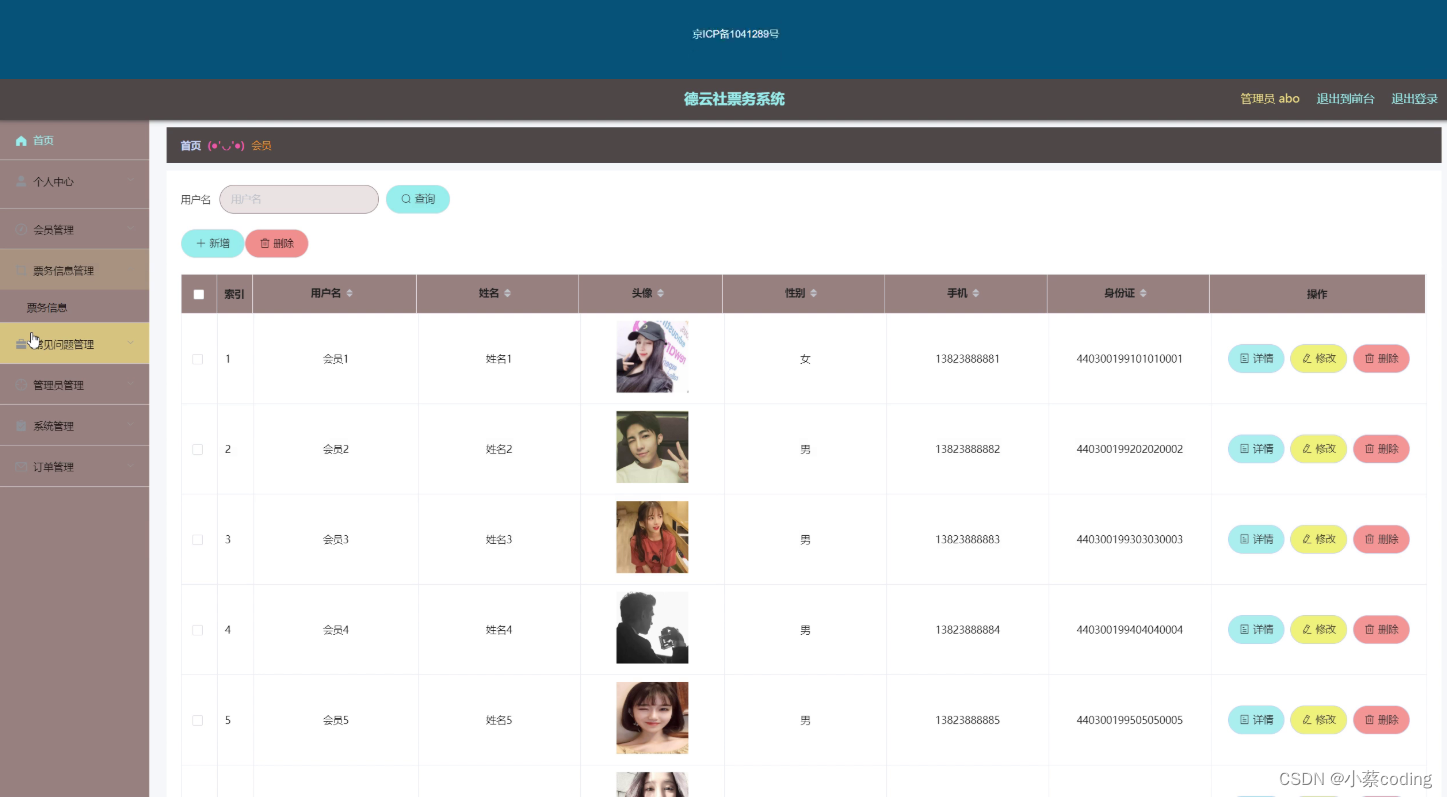Expand 会员管理 using its chevron arrow
The image size is (1447, 798).
tap(131, 230)
